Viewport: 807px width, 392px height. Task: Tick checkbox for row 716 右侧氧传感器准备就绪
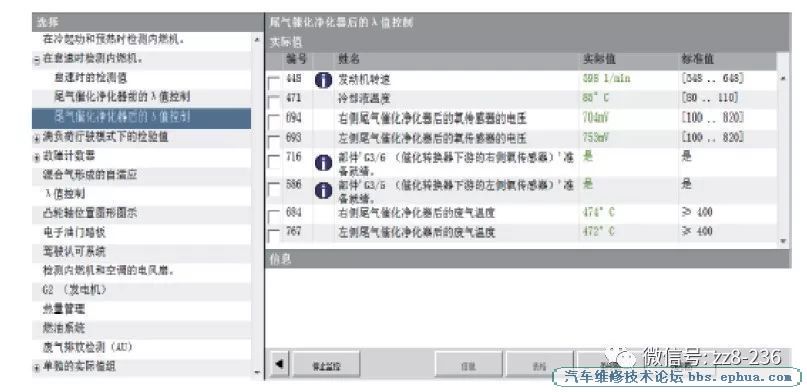point(274,162)
